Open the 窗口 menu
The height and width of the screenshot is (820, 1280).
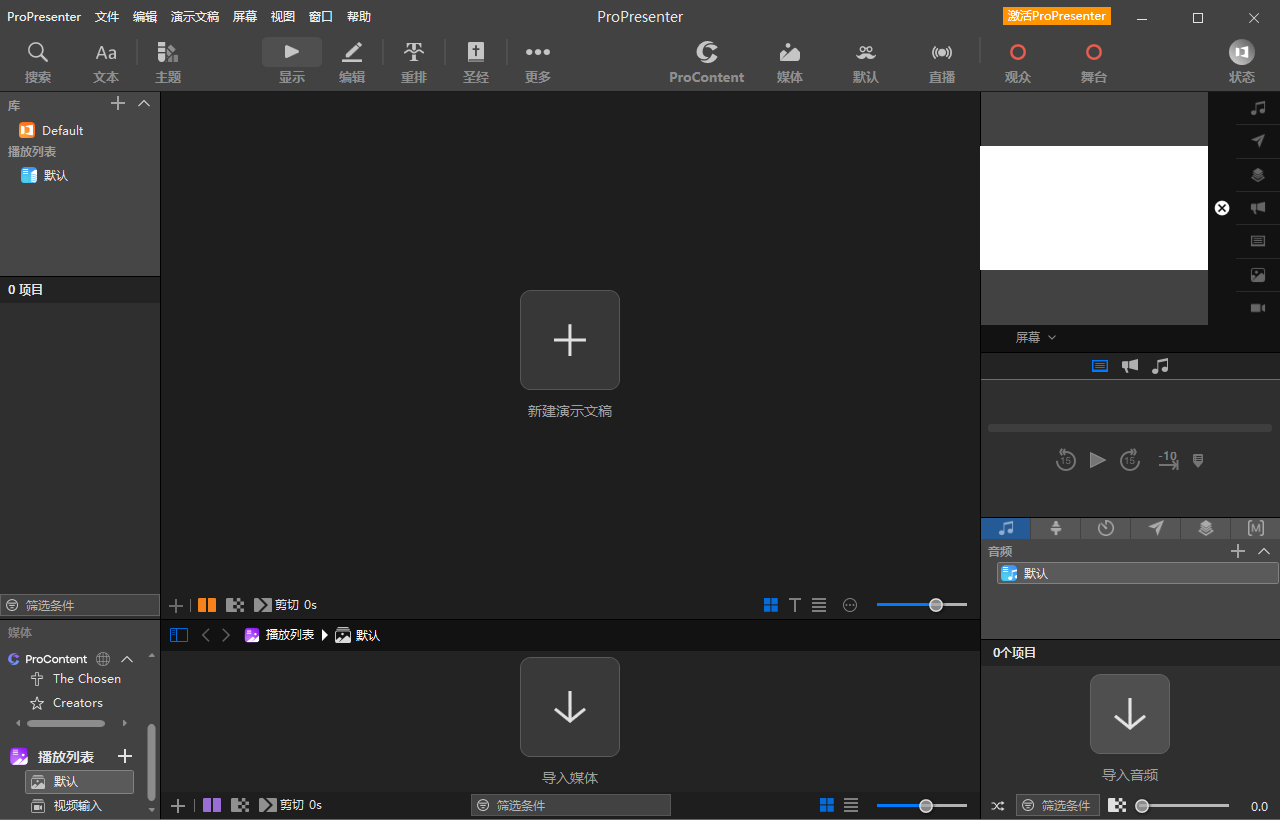click(321, 17)
